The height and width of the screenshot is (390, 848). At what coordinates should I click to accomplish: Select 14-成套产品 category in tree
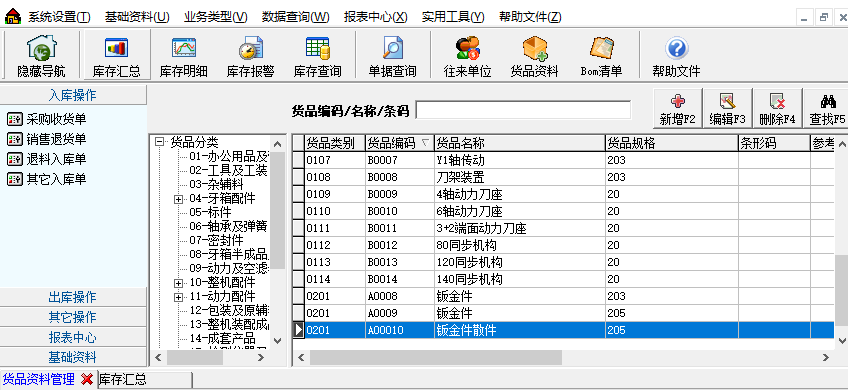point(222,339)
